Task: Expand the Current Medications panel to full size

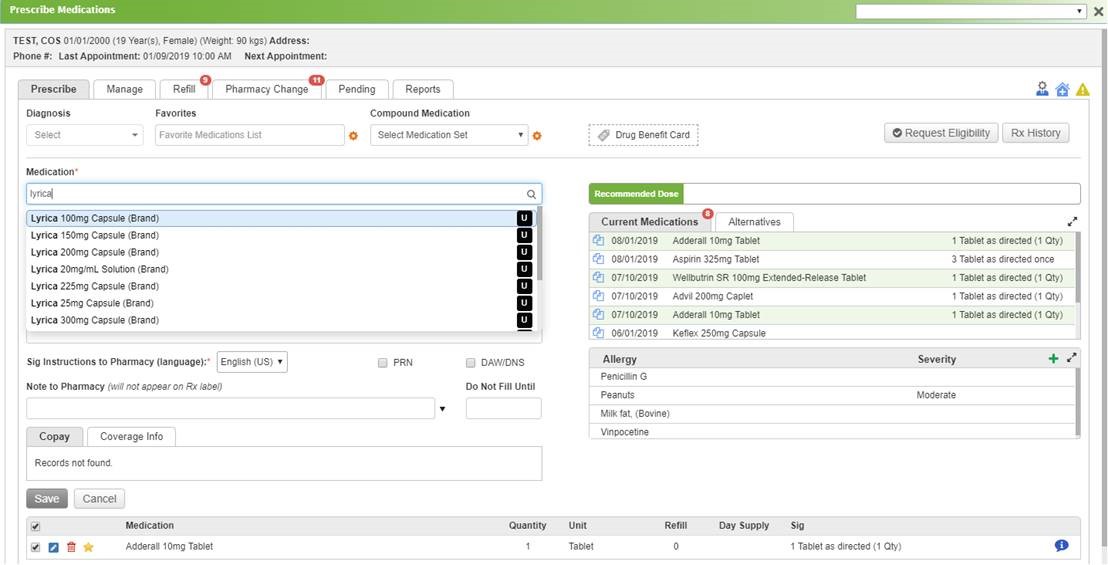Action: (1073, 221)
